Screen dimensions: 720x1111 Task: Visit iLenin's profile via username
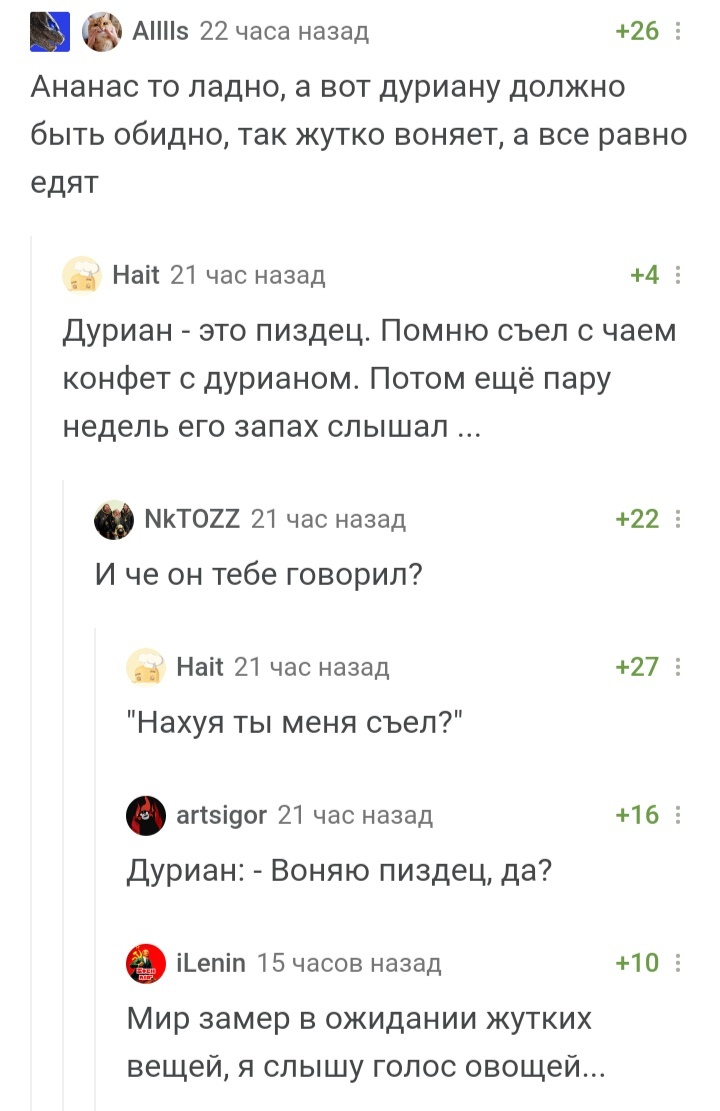[210, 963]
